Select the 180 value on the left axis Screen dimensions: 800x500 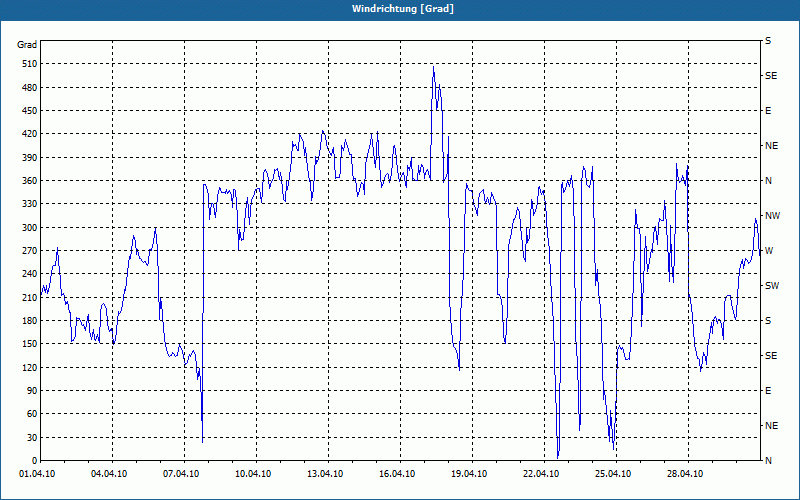[x=30, y=321]
